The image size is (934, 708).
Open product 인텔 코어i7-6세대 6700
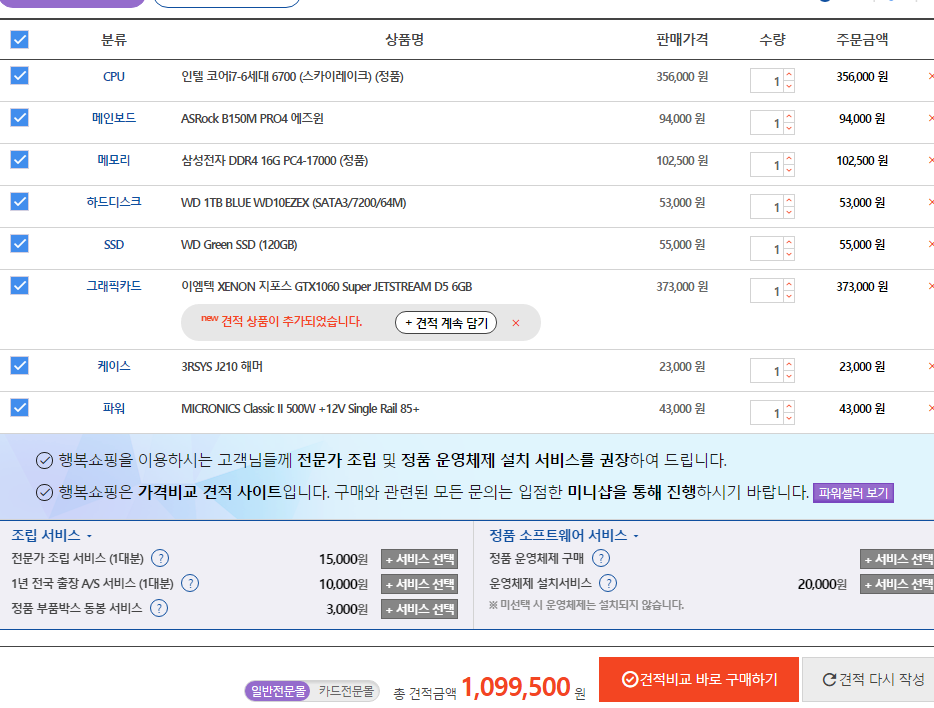click(x=292, y=77)
